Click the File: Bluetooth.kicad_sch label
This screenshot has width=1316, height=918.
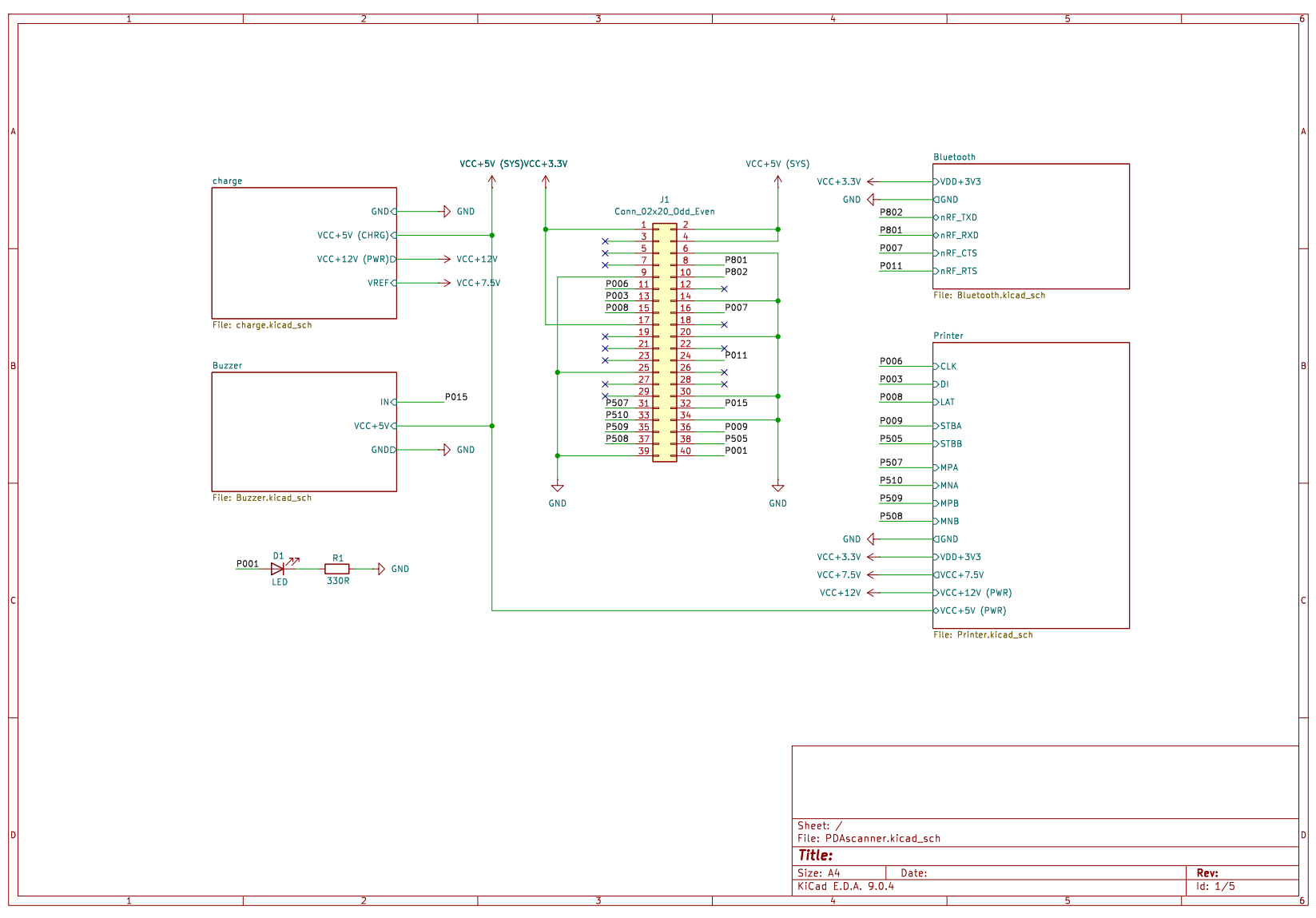(x=989, y=296)
